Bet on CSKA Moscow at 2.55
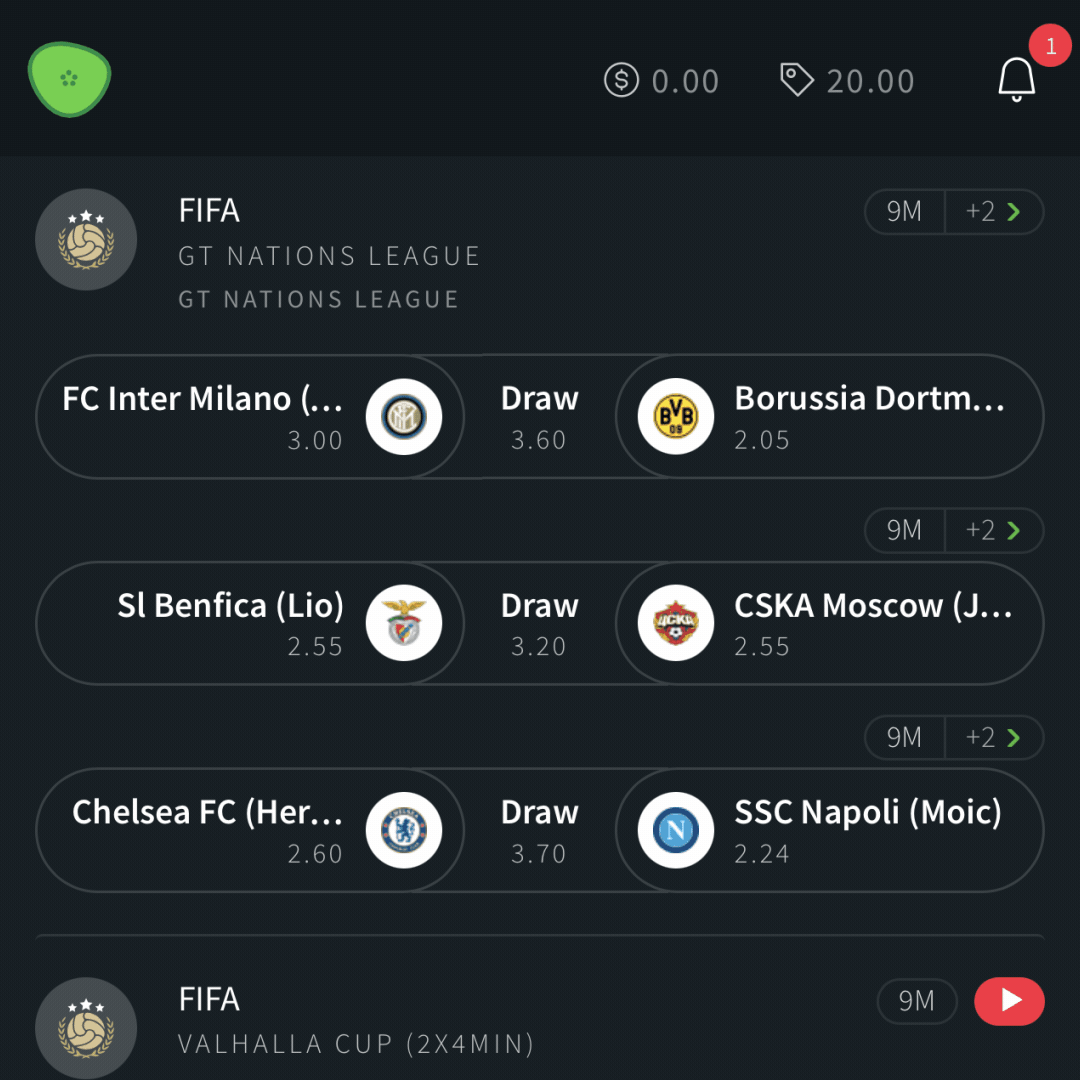Viewport: 1080px width, 1080px height. pyautogui.click(x=829, y=623)
